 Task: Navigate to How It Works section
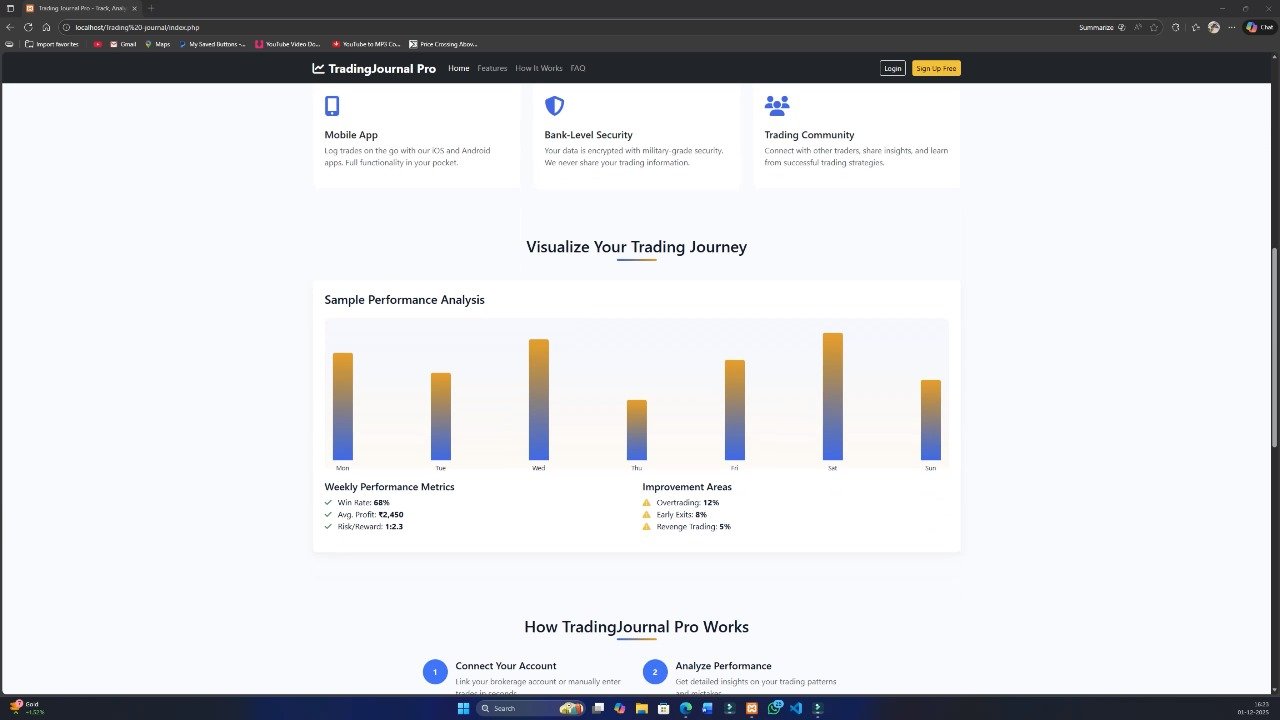(x=539, y=69)
